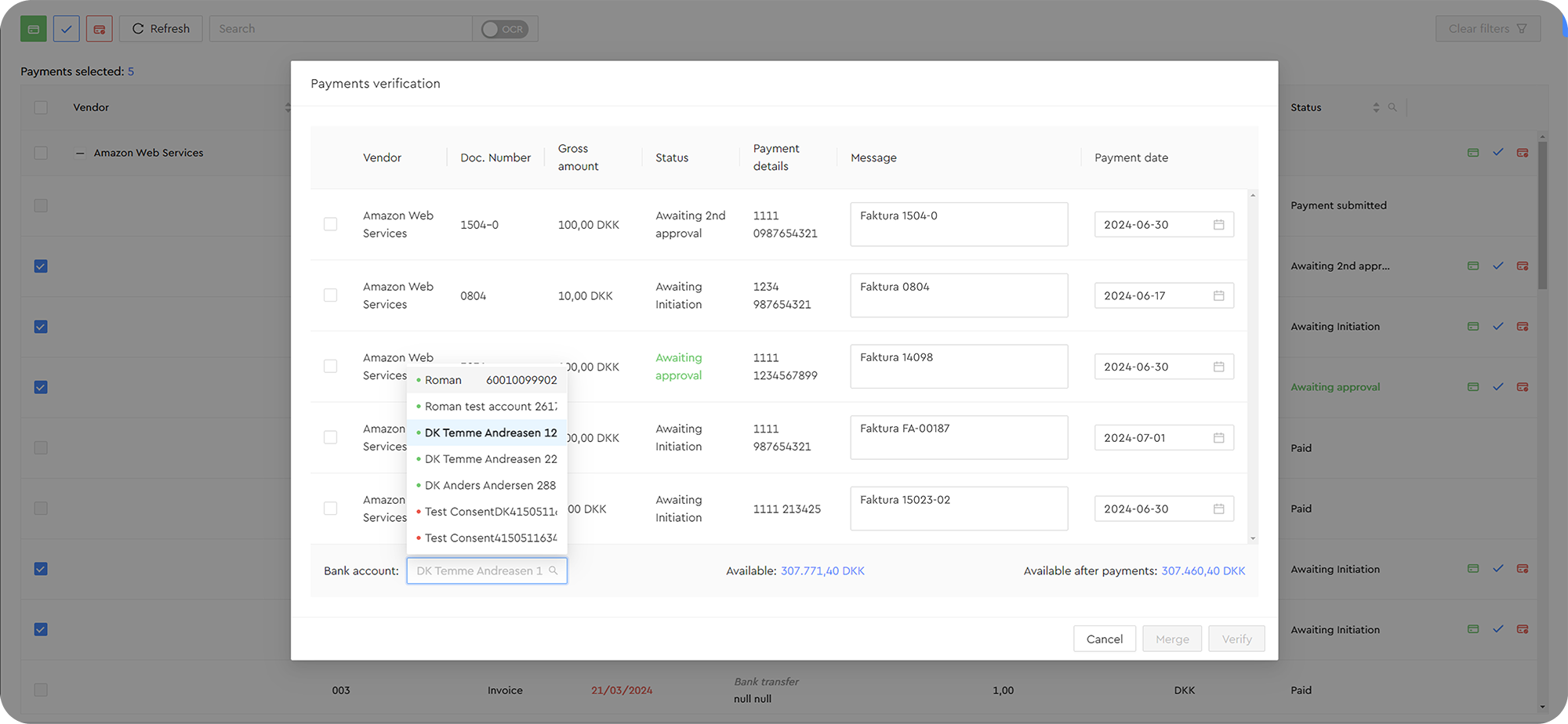The height and width of the screenshot is (724, 1568).
Task: Click the Cancel button in Payments verification
Action: coord(1104,639)
